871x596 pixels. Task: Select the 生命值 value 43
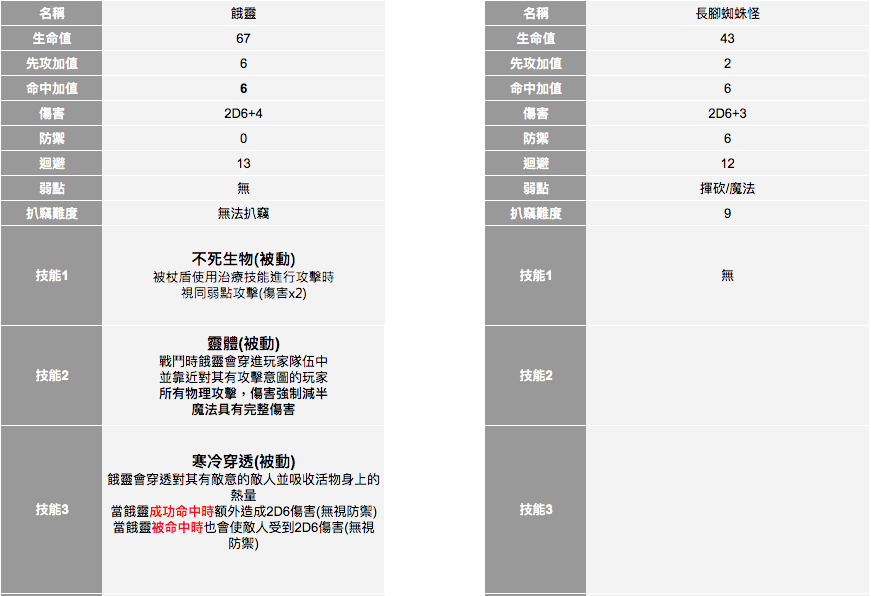[x=727, y=38]
